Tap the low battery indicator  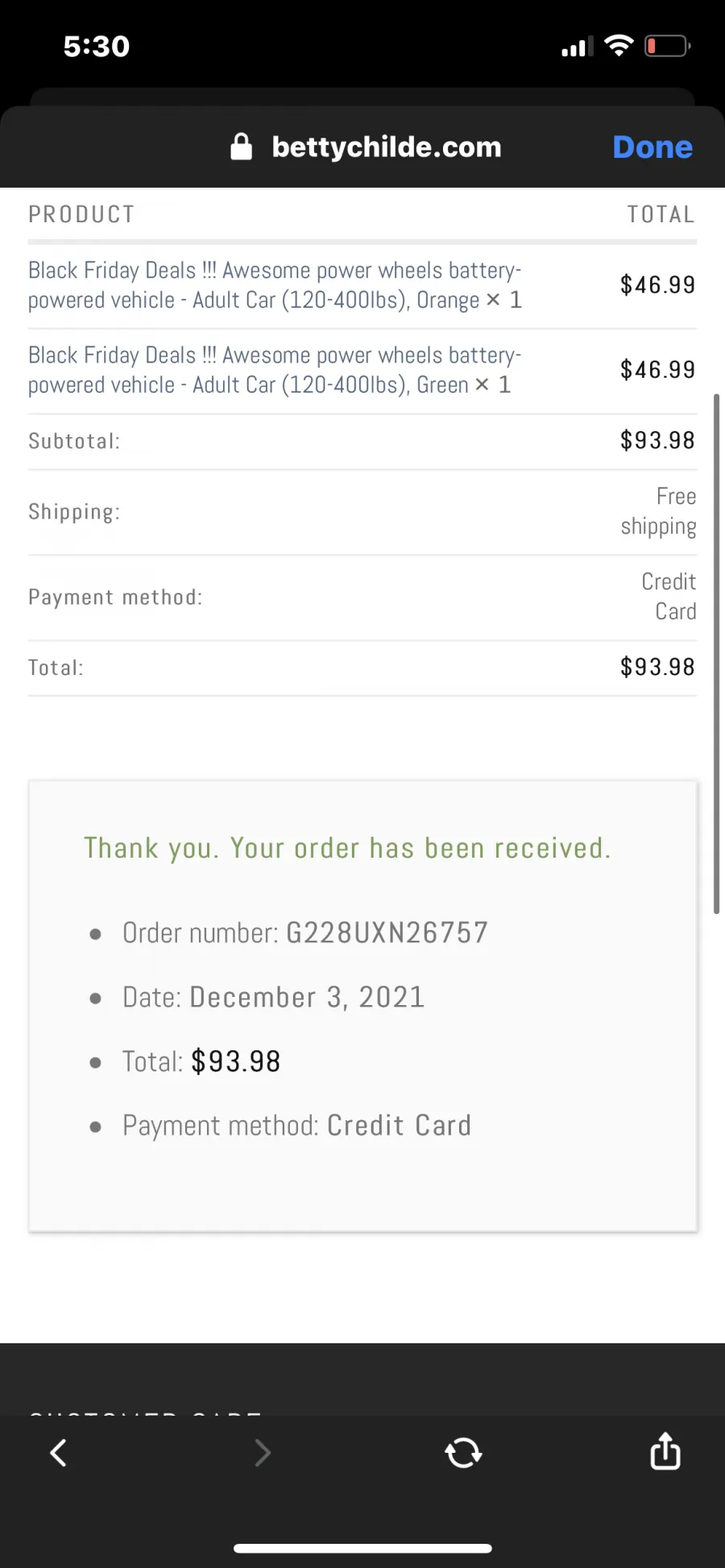668,46
